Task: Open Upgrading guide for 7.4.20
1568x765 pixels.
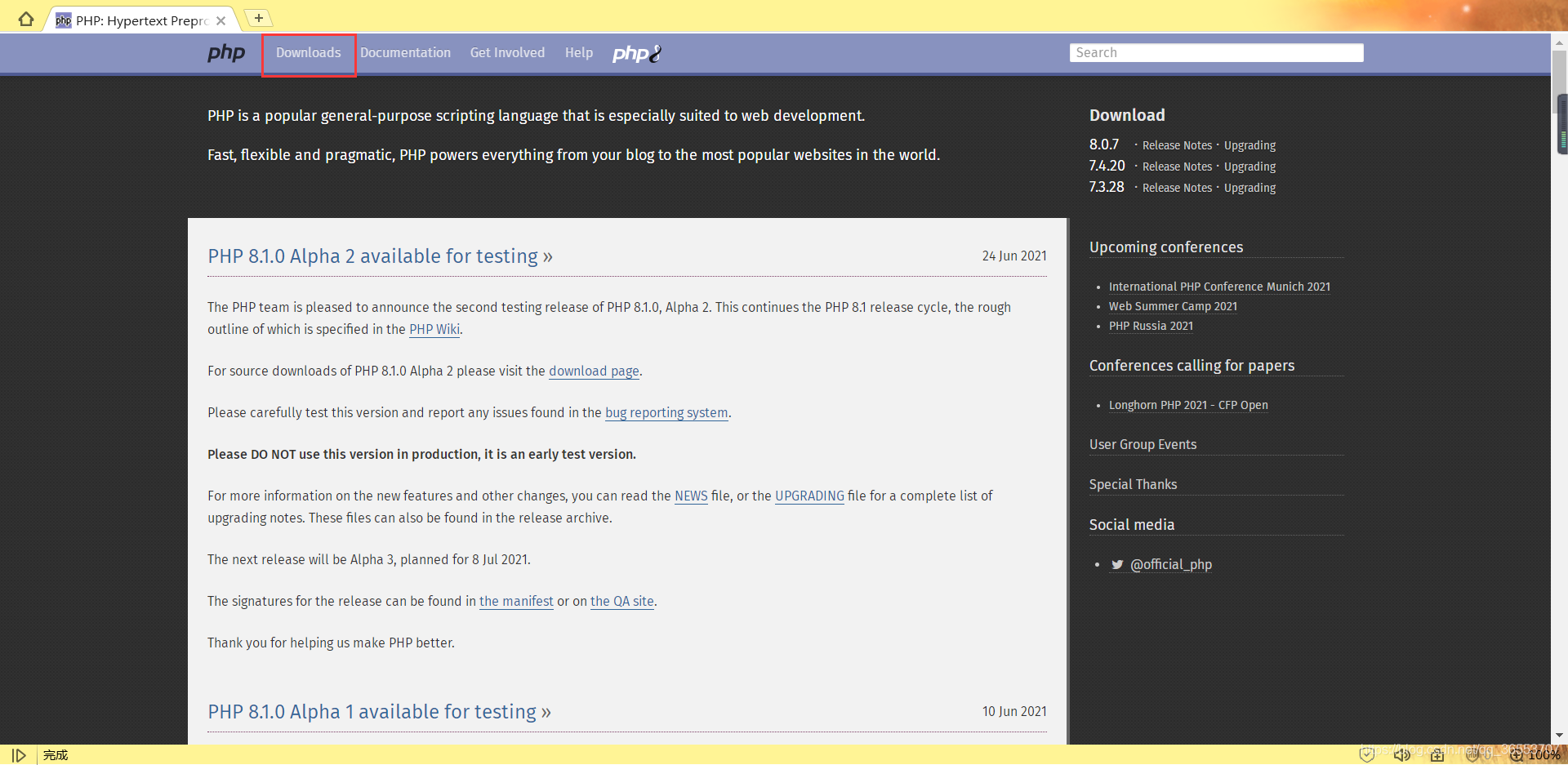Action: point(1249,167)
